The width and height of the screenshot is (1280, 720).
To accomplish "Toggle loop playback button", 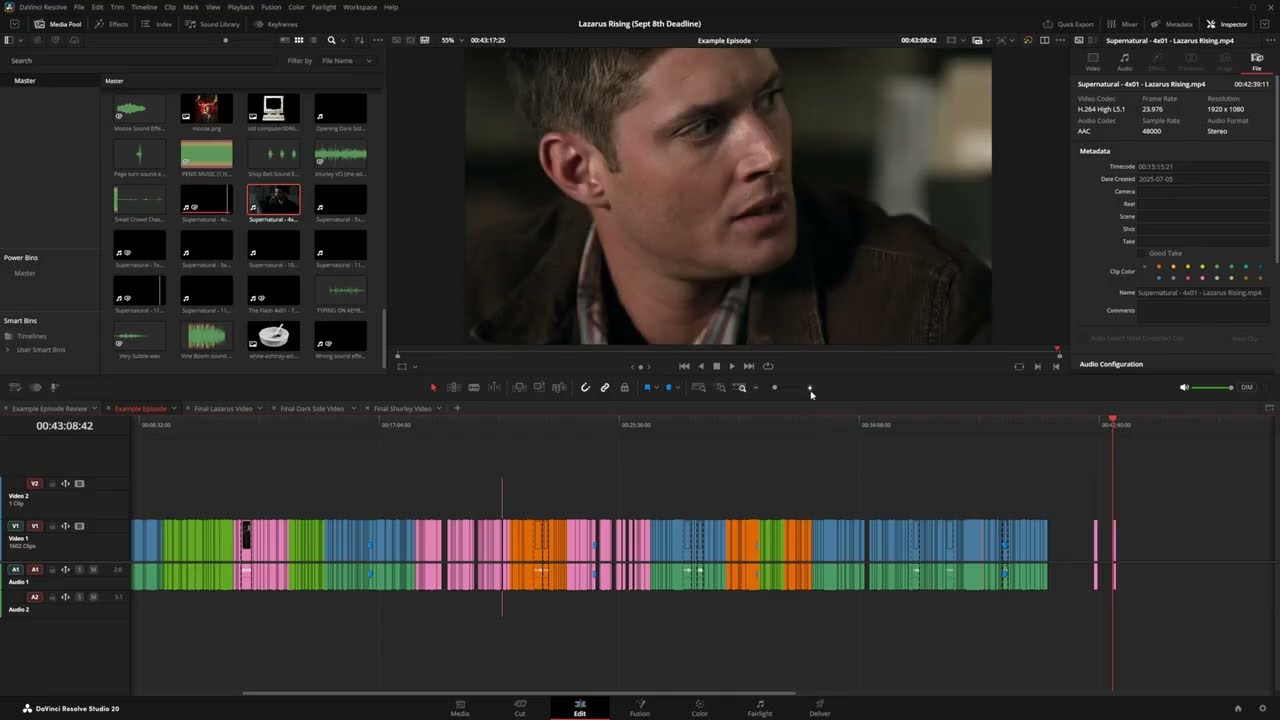I will pyautogui.click(x=768, y=366).
